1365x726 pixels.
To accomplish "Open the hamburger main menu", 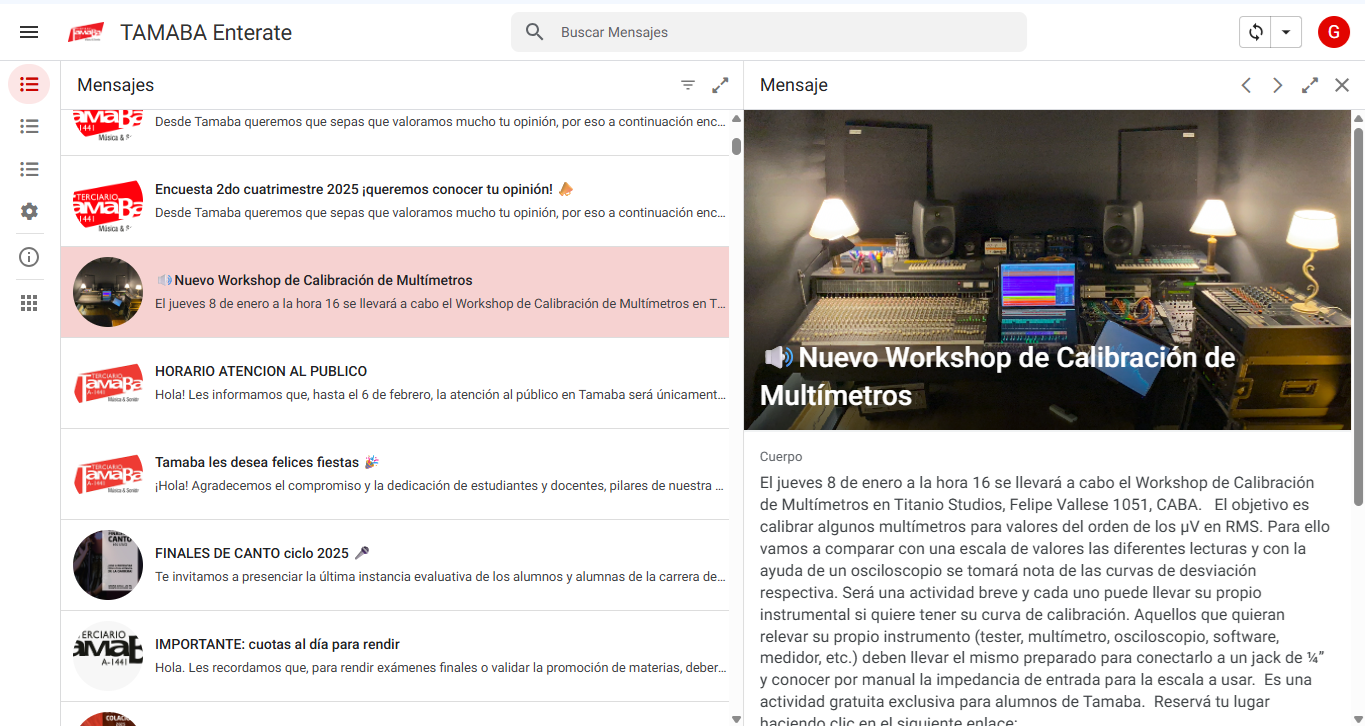I will 29,32.
